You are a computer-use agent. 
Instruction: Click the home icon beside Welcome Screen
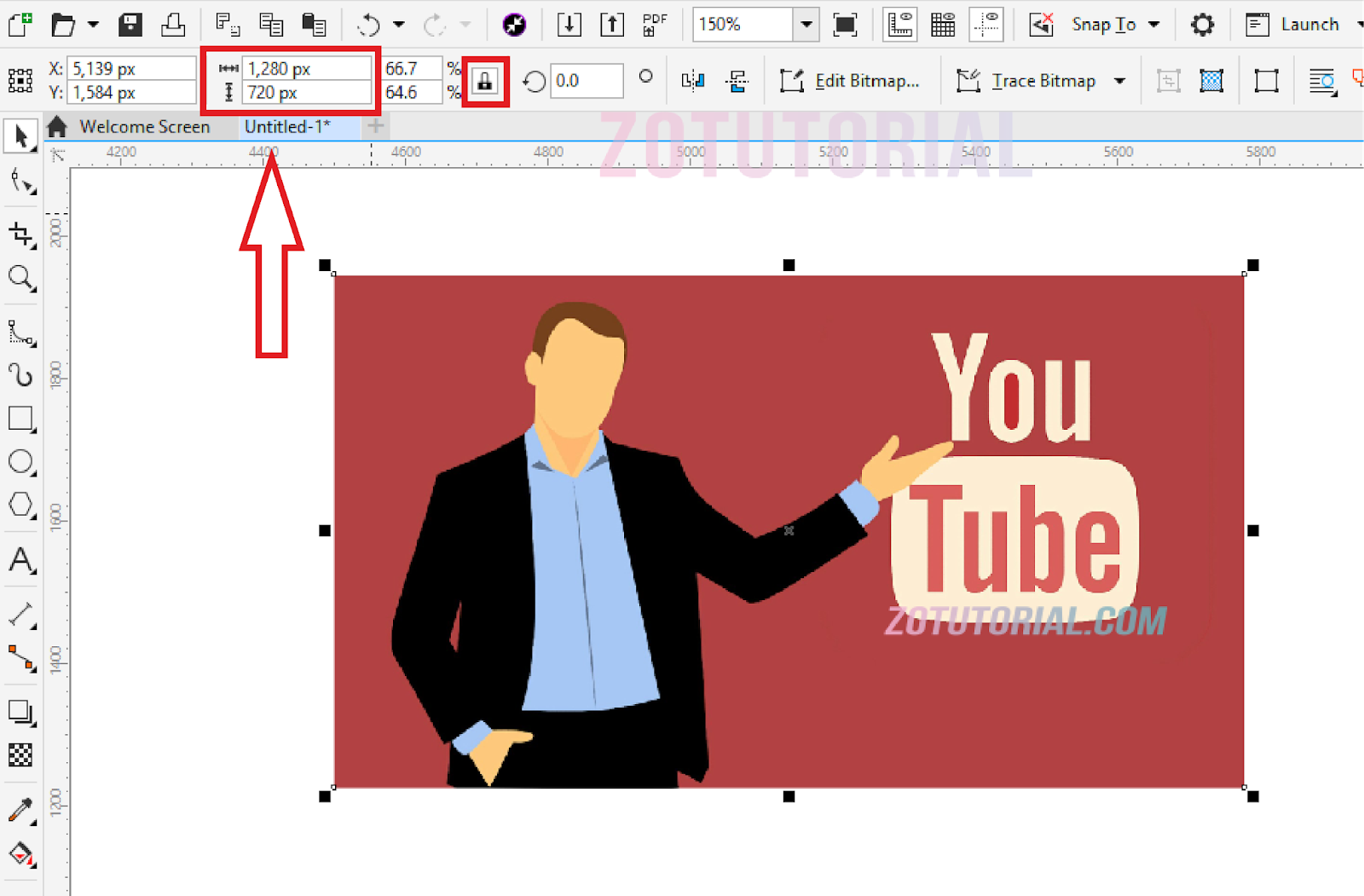click(57, 127)
